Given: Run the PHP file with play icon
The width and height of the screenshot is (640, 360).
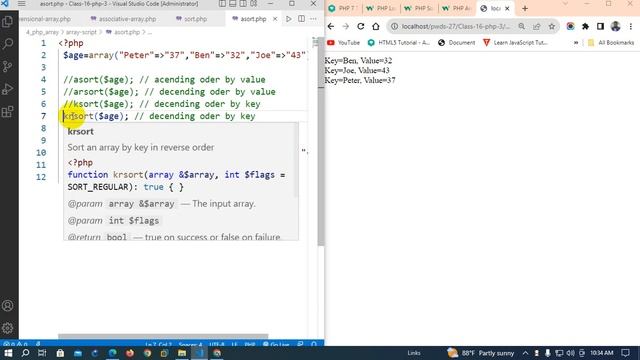Looking at the screenshot, I should [289, 19].
